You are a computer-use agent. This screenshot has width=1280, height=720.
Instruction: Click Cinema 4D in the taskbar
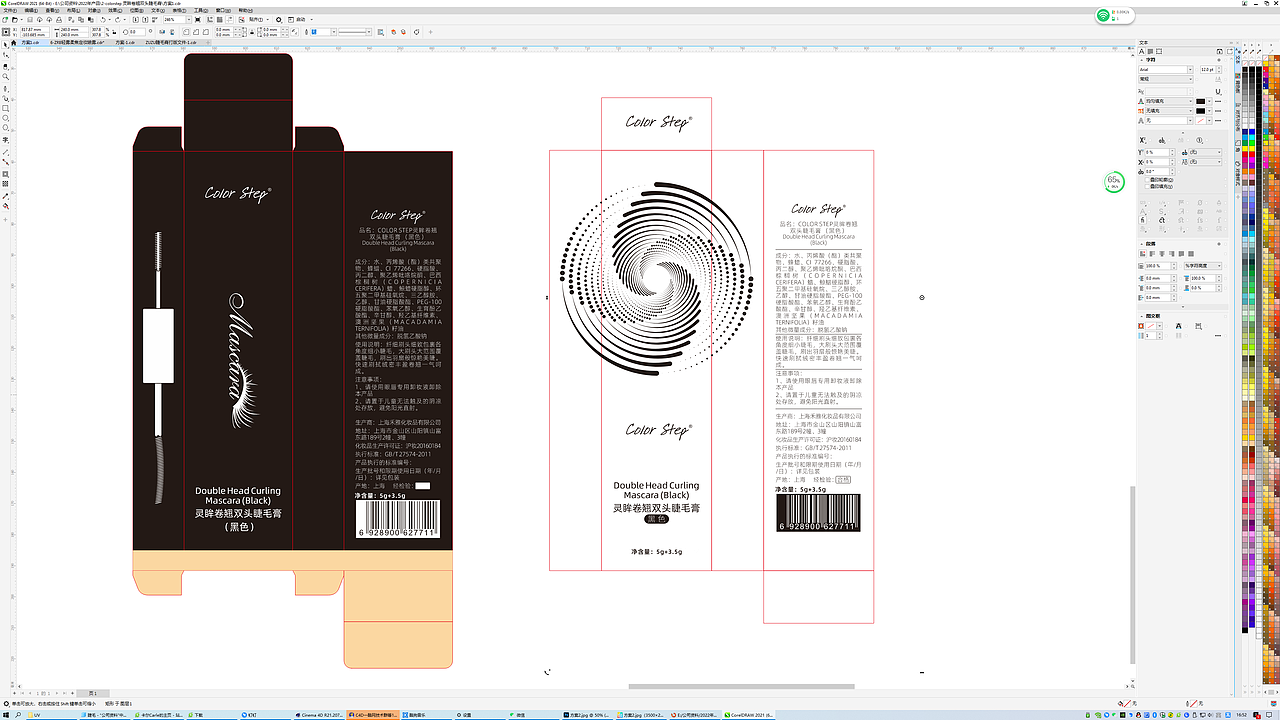point(320,715)
